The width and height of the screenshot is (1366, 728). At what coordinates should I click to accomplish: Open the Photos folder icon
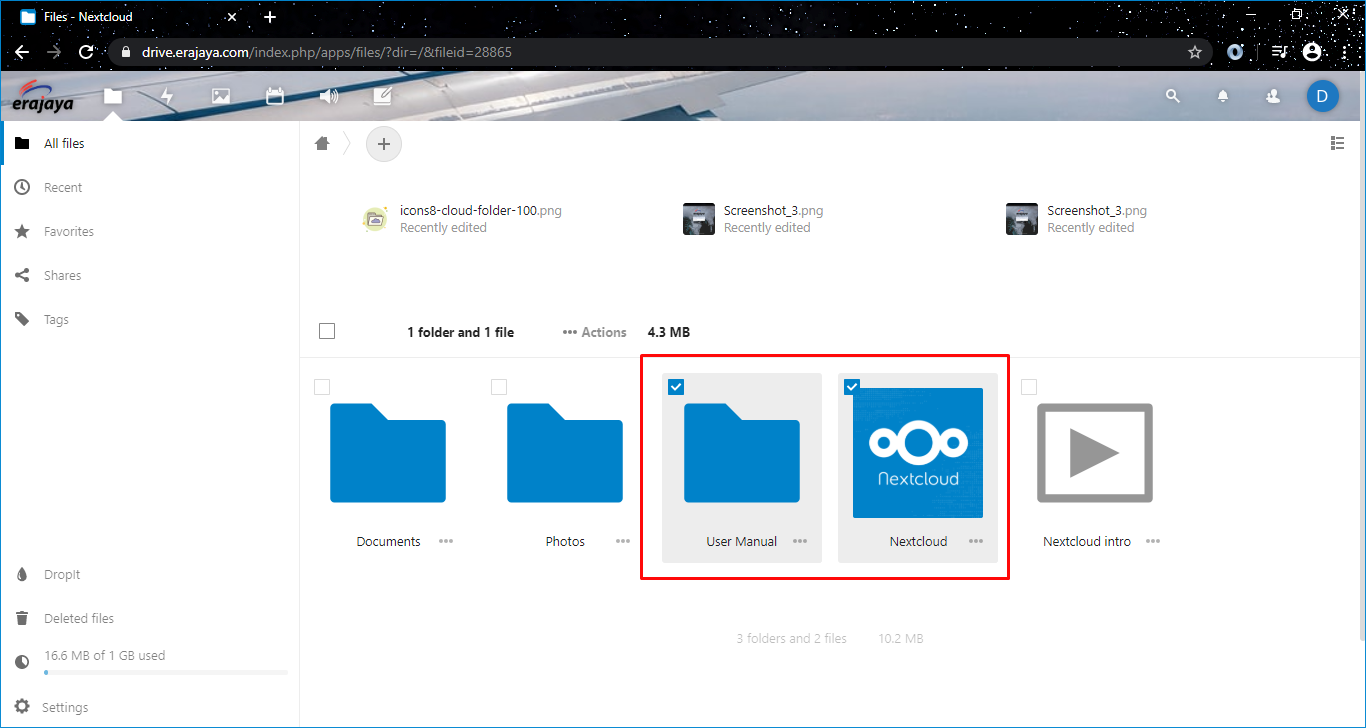pos(565,453)
